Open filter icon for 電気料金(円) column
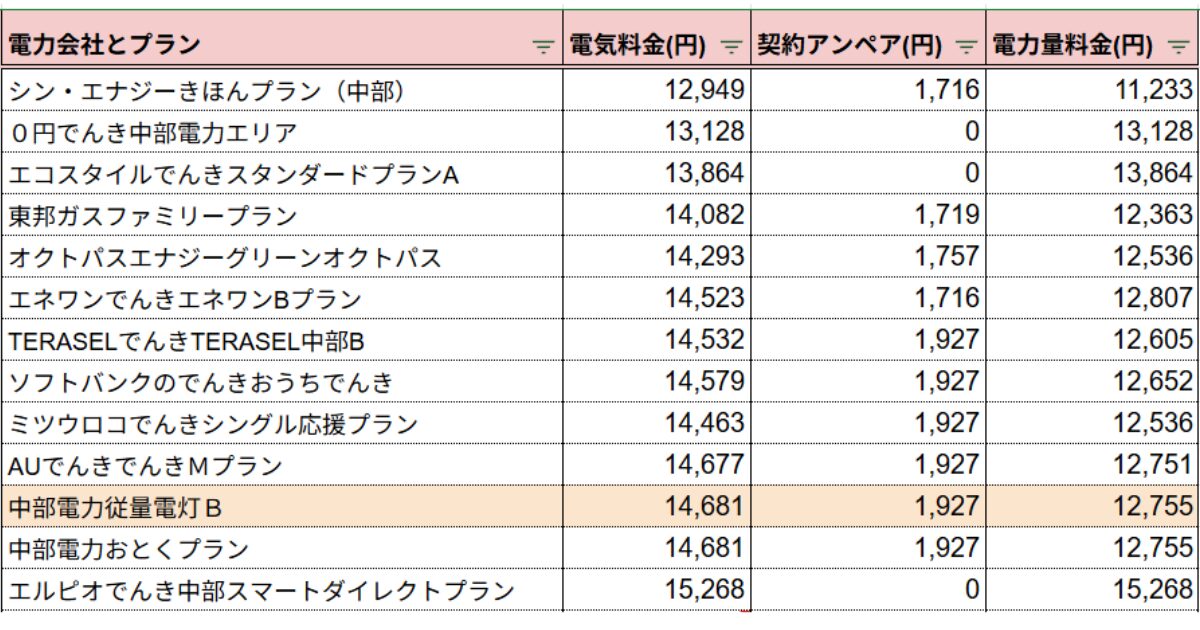Screen dimensions: 1200x630 click(x=732, y=46)
